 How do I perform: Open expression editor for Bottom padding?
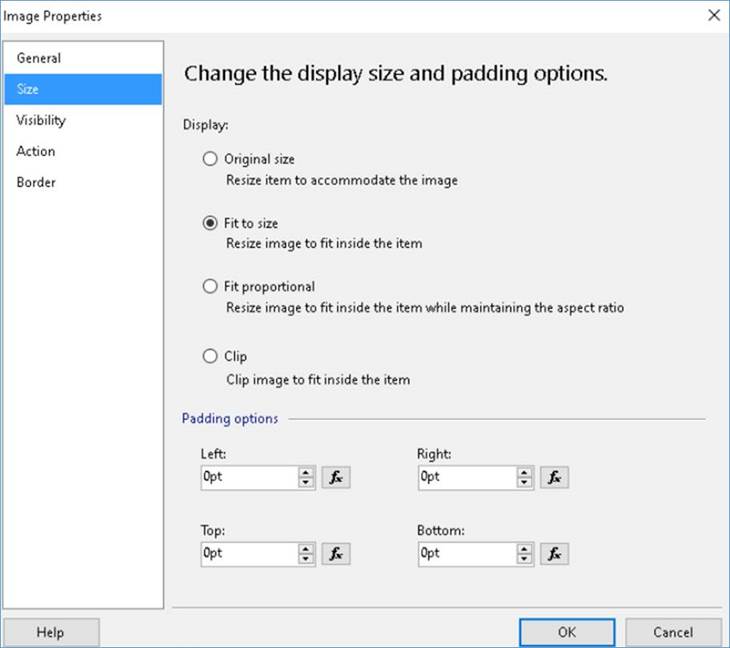554,553
